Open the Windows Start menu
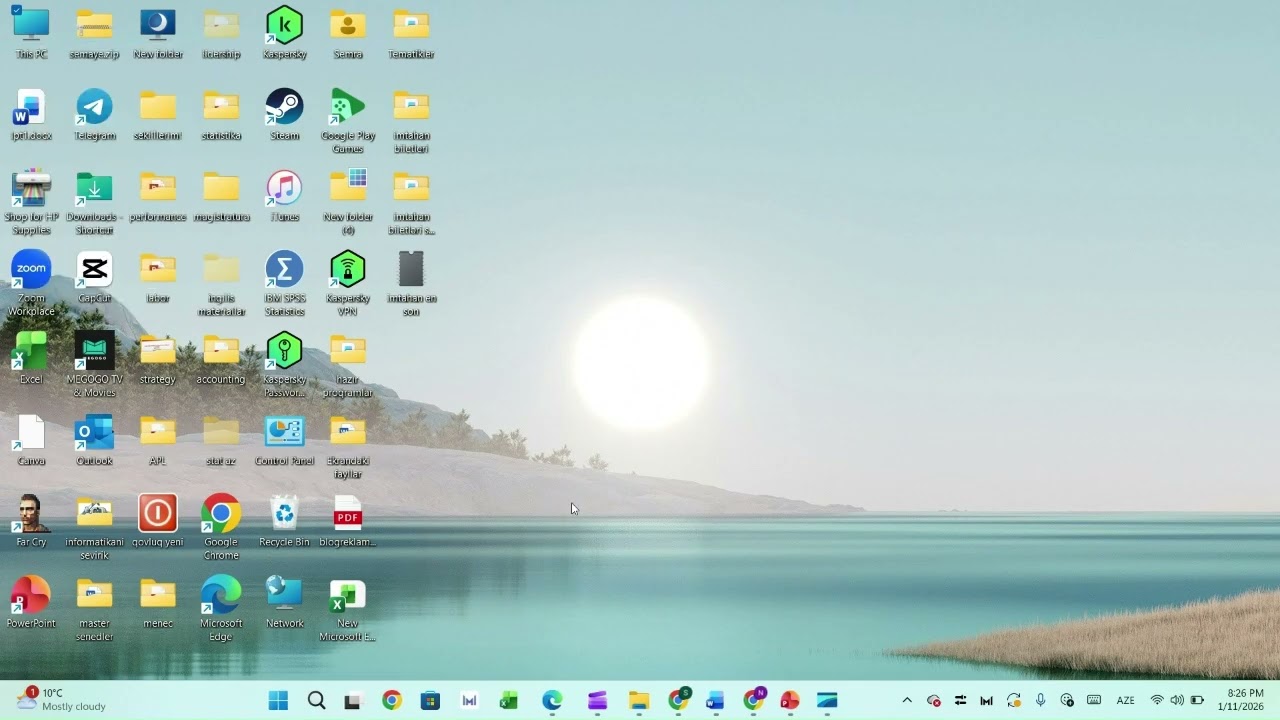Viewport: 1280px width, 720px height. [x=278, y=701]
